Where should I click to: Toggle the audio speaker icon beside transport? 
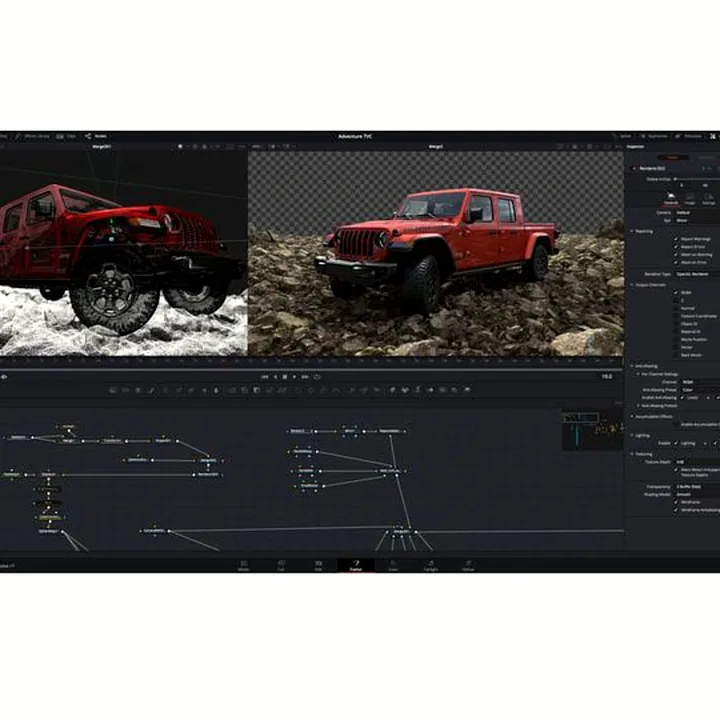[4, 377]
